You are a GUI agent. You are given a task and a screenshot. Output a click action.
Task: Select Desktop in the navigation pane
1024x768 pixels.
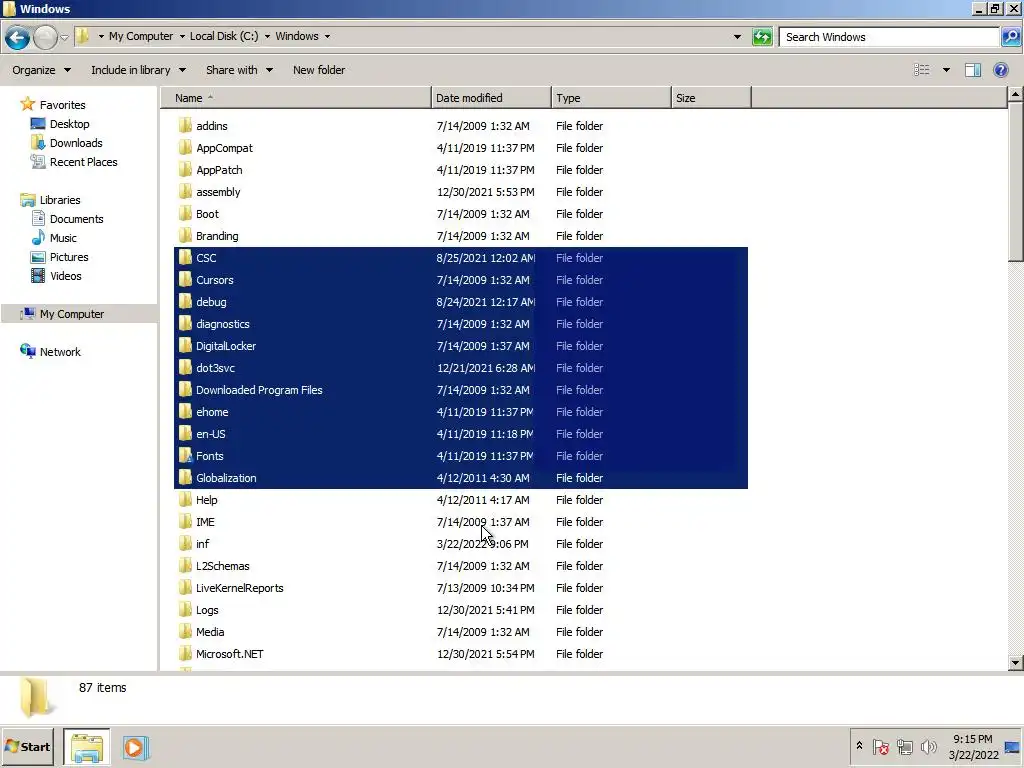[x=69, y=123]
